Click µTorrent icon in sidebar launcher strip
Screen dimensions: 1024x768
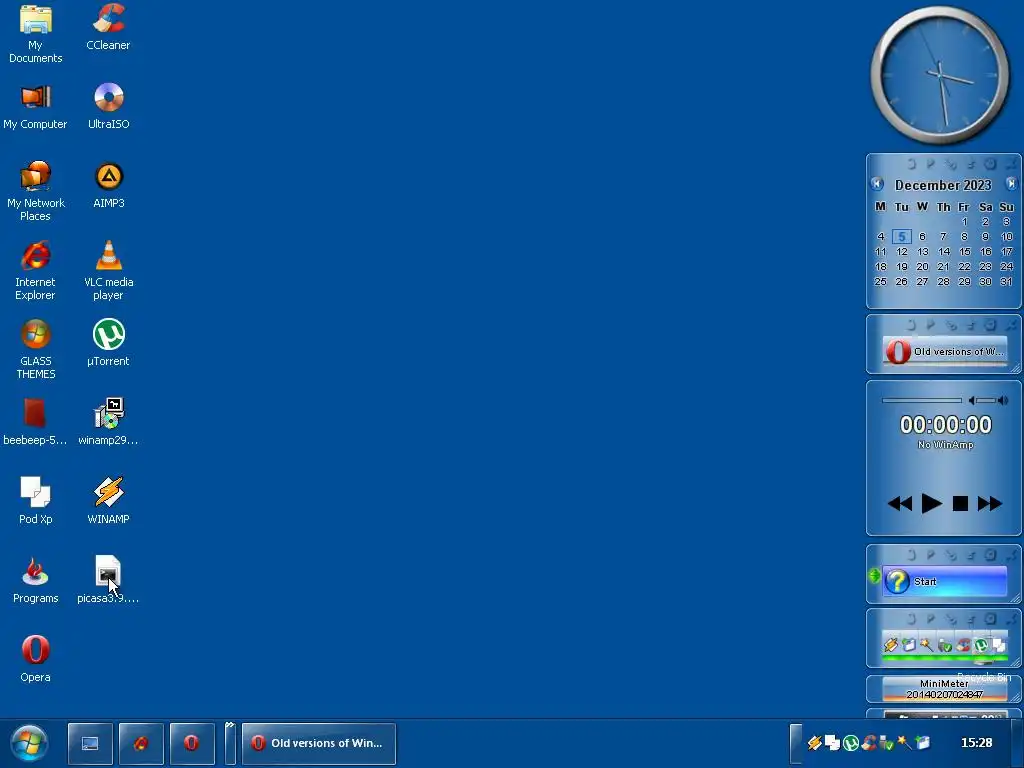981,645
